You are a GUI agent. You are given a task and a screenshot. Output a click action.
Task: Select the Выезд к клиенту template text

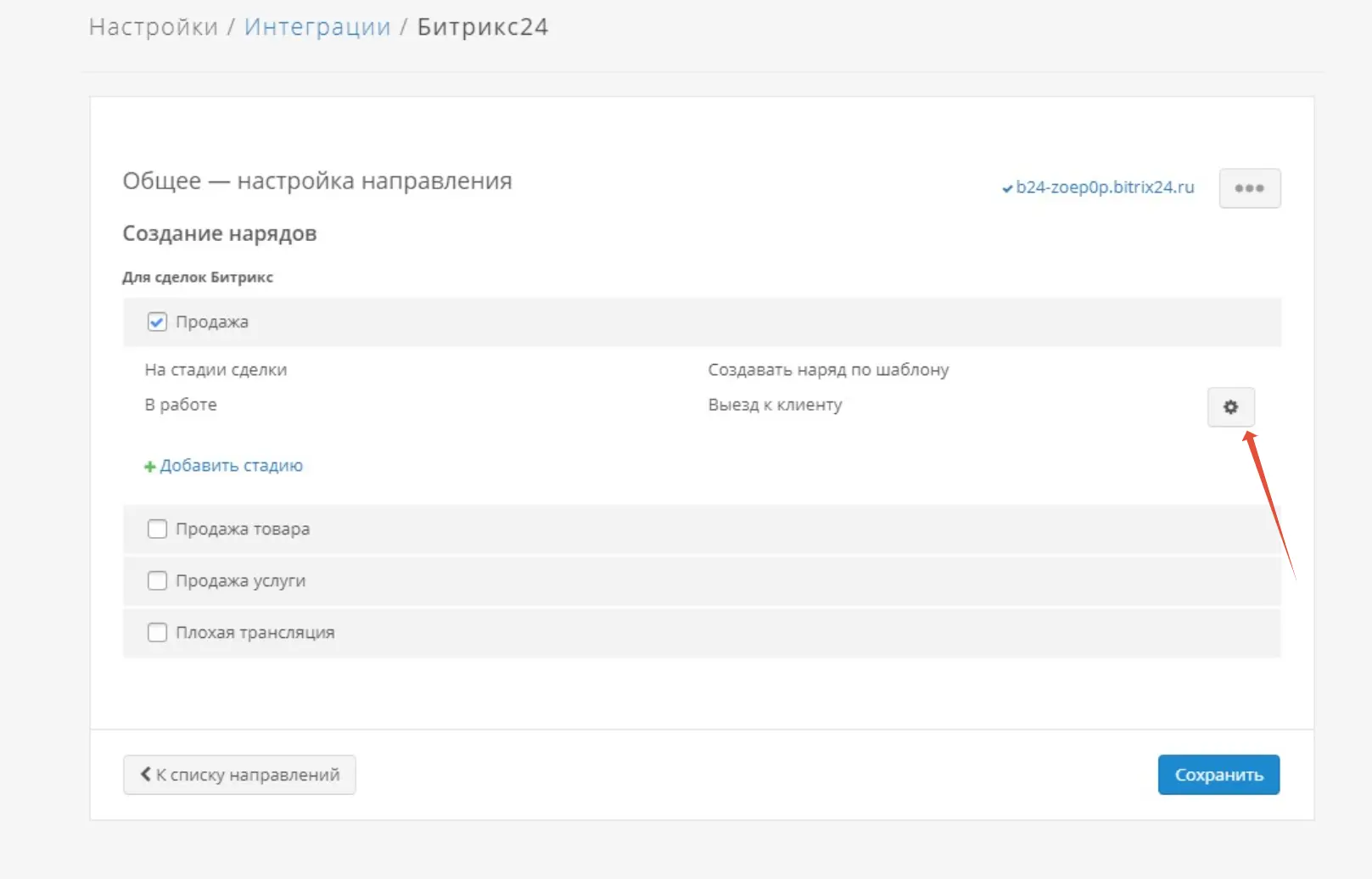click(x=776, y=405)
